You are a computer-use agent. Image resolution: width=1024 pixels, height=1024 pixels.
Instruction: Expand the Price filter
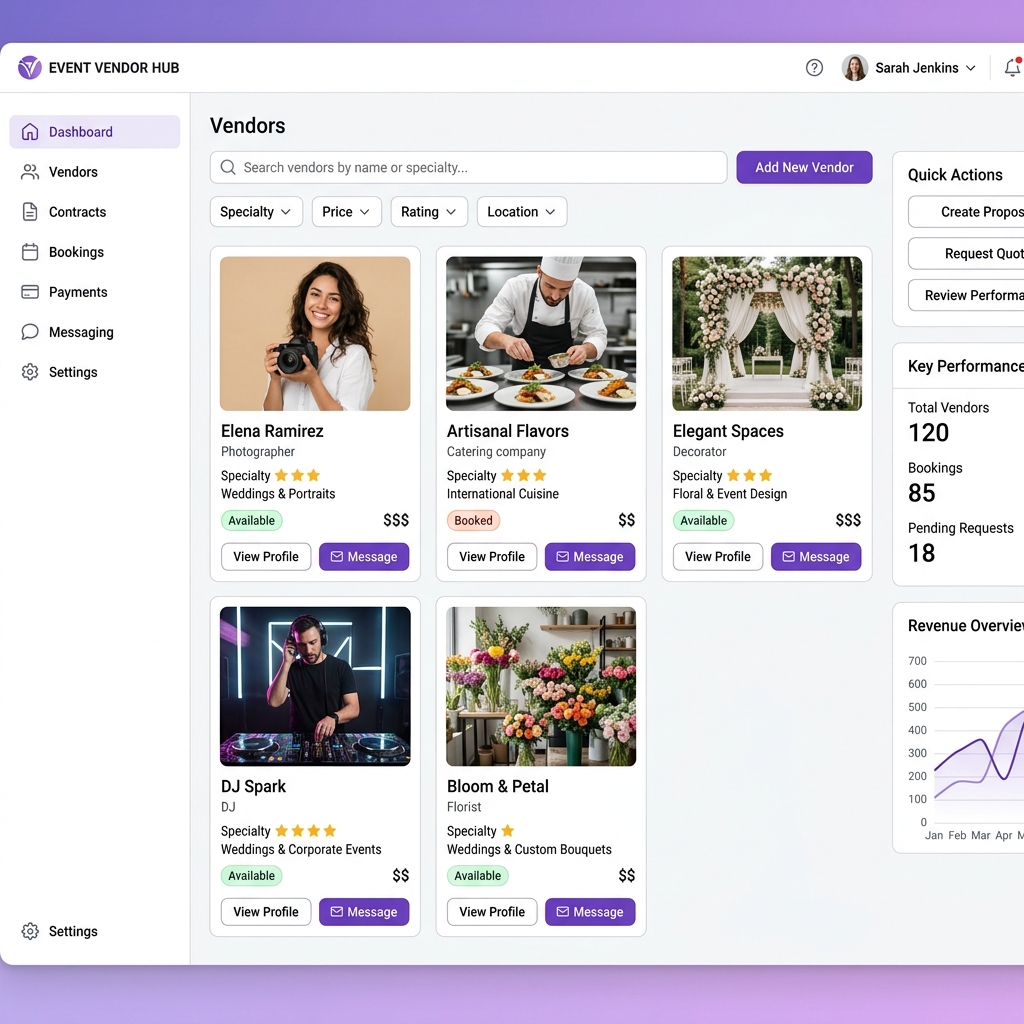pyautogui.click(x=346, y=211)
